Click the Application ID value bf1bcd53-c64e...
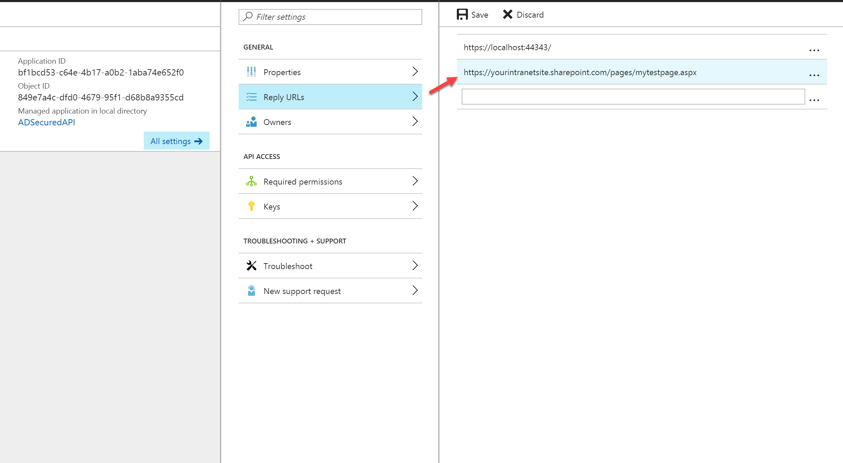The image size is (843, 463). click(101, 73)
